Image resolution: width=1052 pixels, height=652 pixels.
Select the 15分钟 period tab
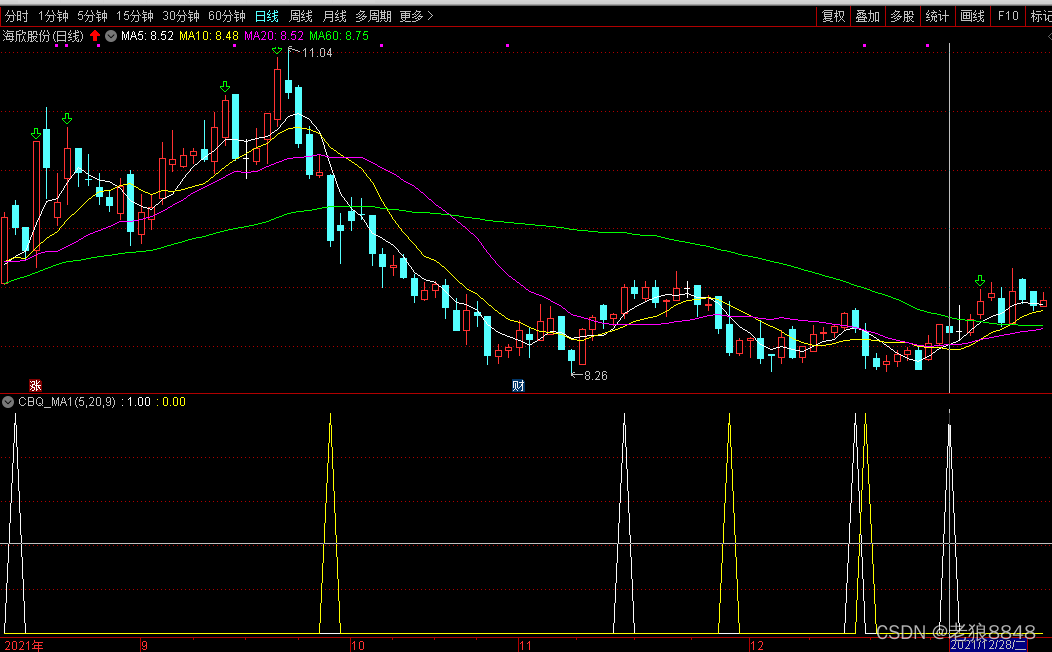[135, 16]
